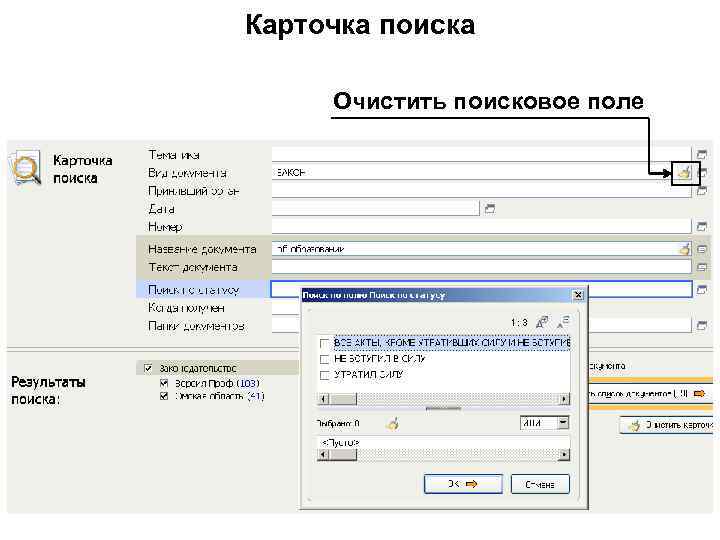The width and height of the screenshot is (720, 540).
Task: Click the Поиск по статусу field label
Action: point(193,290)
